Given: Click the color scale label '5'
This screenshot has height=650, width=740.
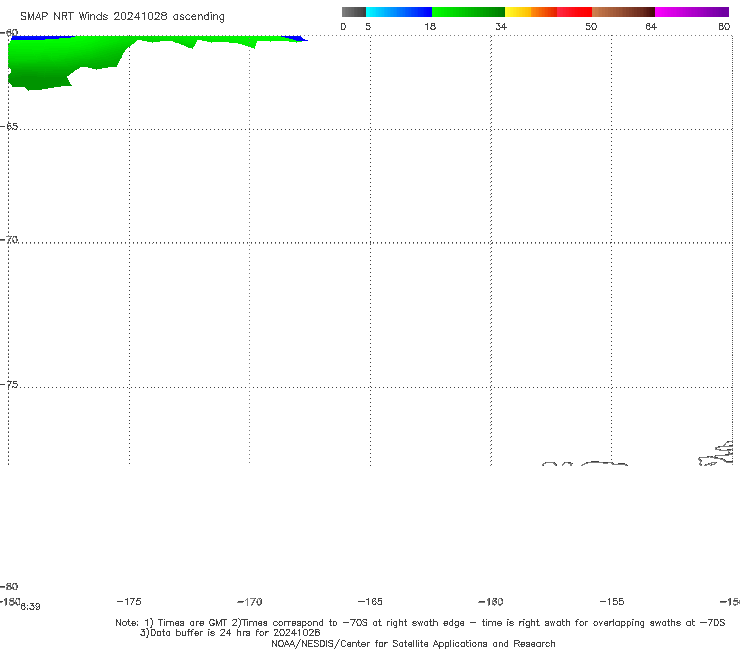Looking at the screenshot, I should click(368, 26).
